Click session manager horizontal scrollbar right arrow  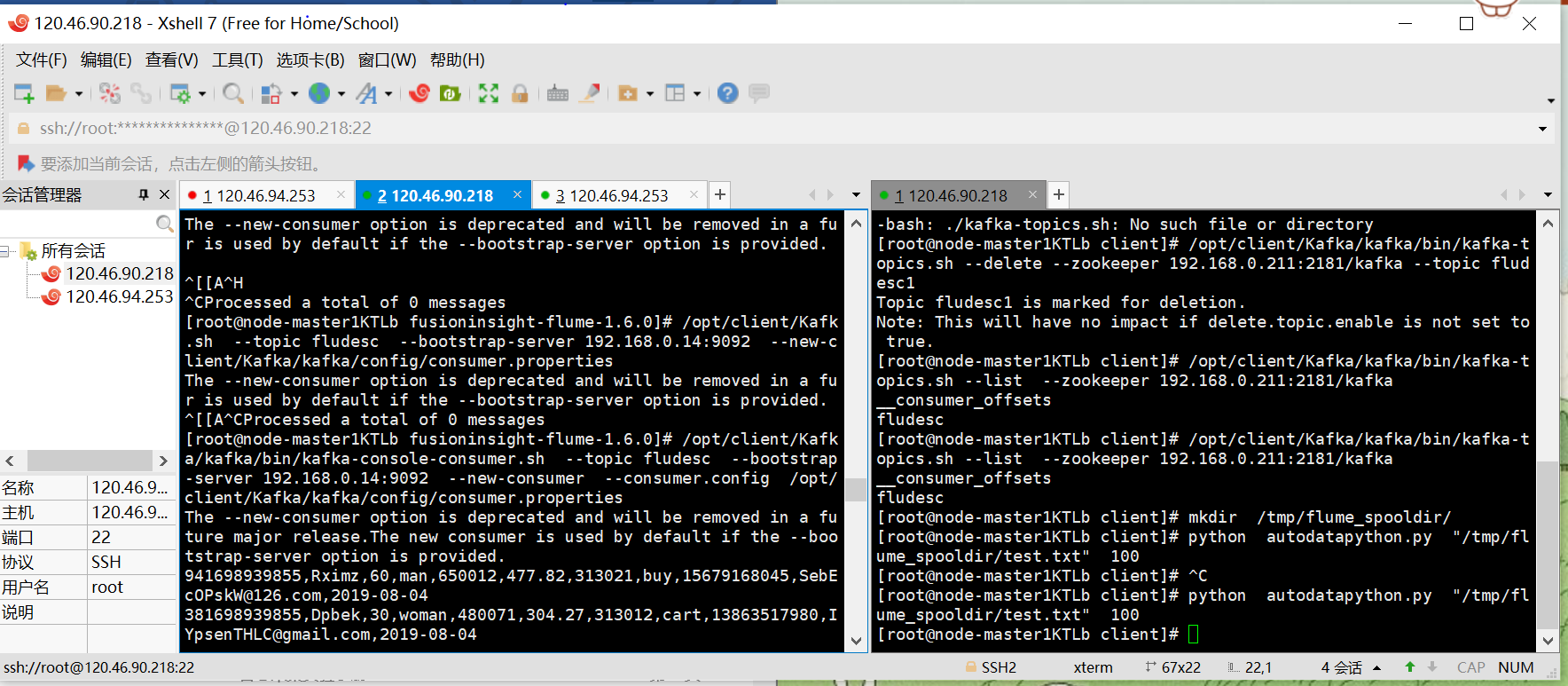click(x=163, y=461)
